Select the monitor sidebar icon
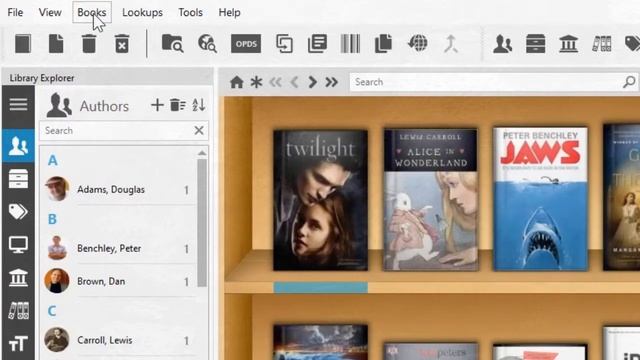This screenshot has height=360, width=640. point(18,244)
